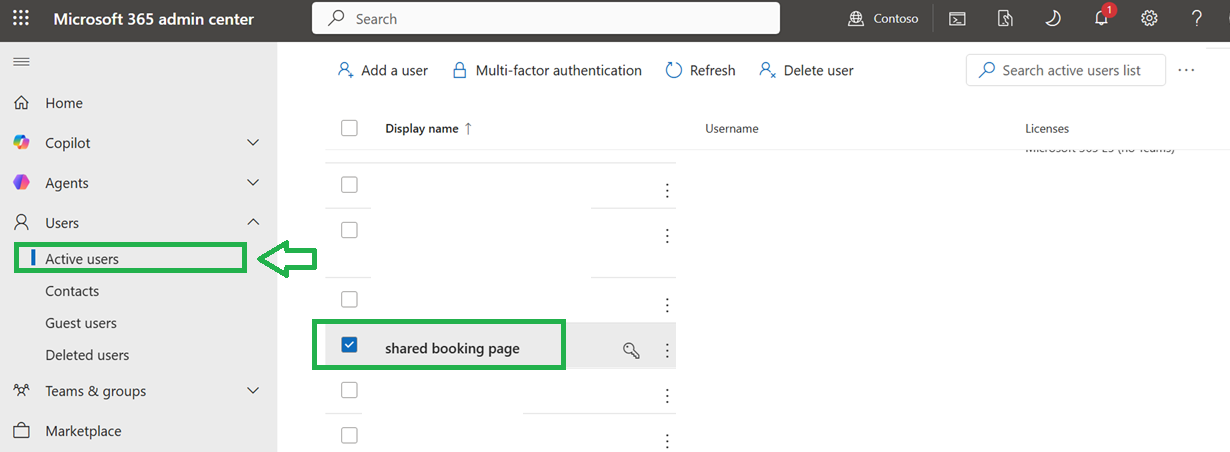Open the document report icon in header

(1005, 19)
